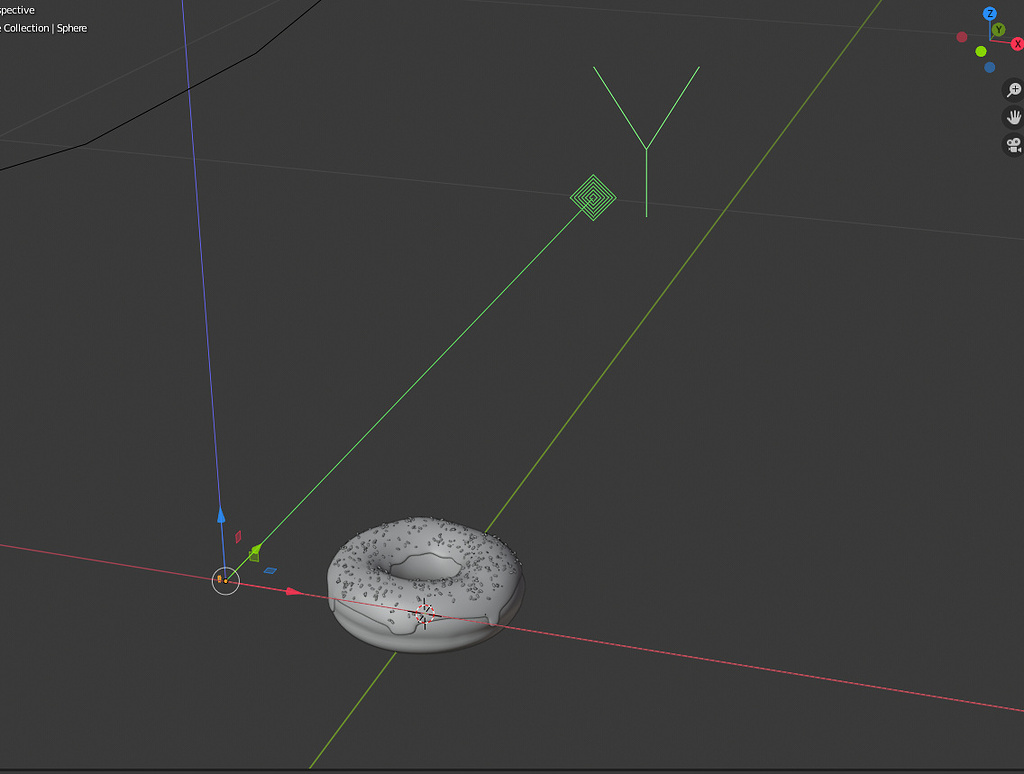Toggle camera view with the camera icon
This screenshot has width=1024, height=774.
tap(1014, 145)
